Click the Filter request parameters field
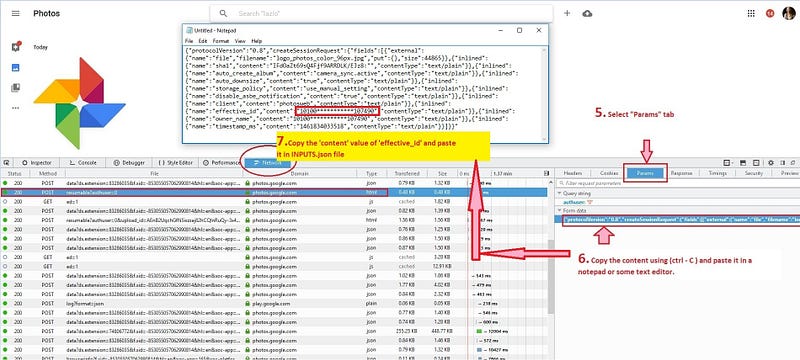Screen dimensions: 800x360 tap(678, 183)
